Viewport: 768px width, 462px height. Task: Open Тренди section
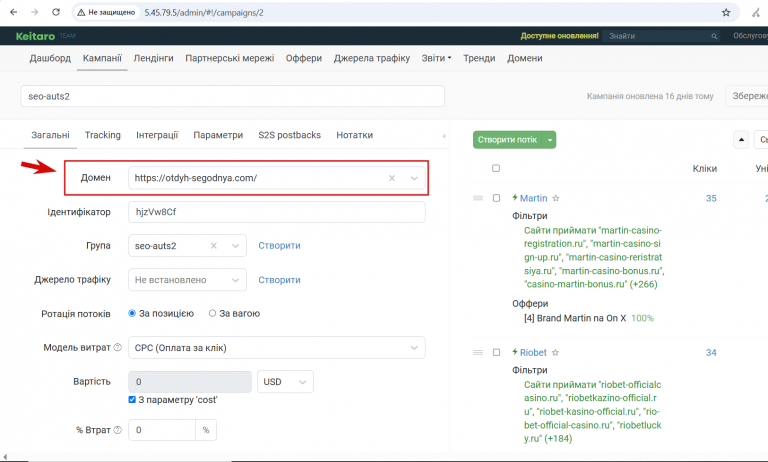[479, 58]
